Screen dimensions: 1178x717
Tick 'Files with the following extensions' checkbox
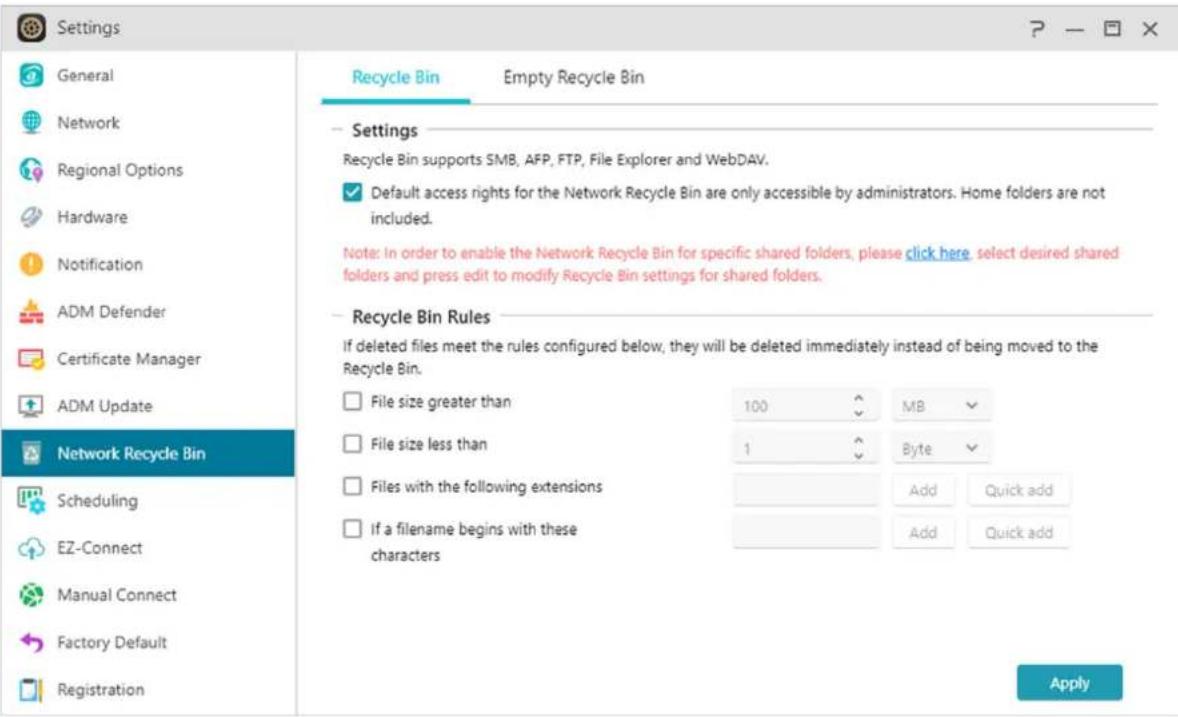click(x=352, y=487)
